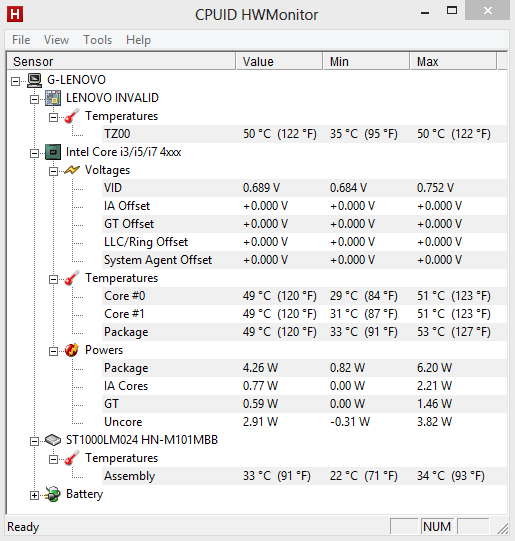Viewport: 515px width, 541px height.
Task: Select the GT Offset row
Action: pyautogui.click(x=305, y=224)
